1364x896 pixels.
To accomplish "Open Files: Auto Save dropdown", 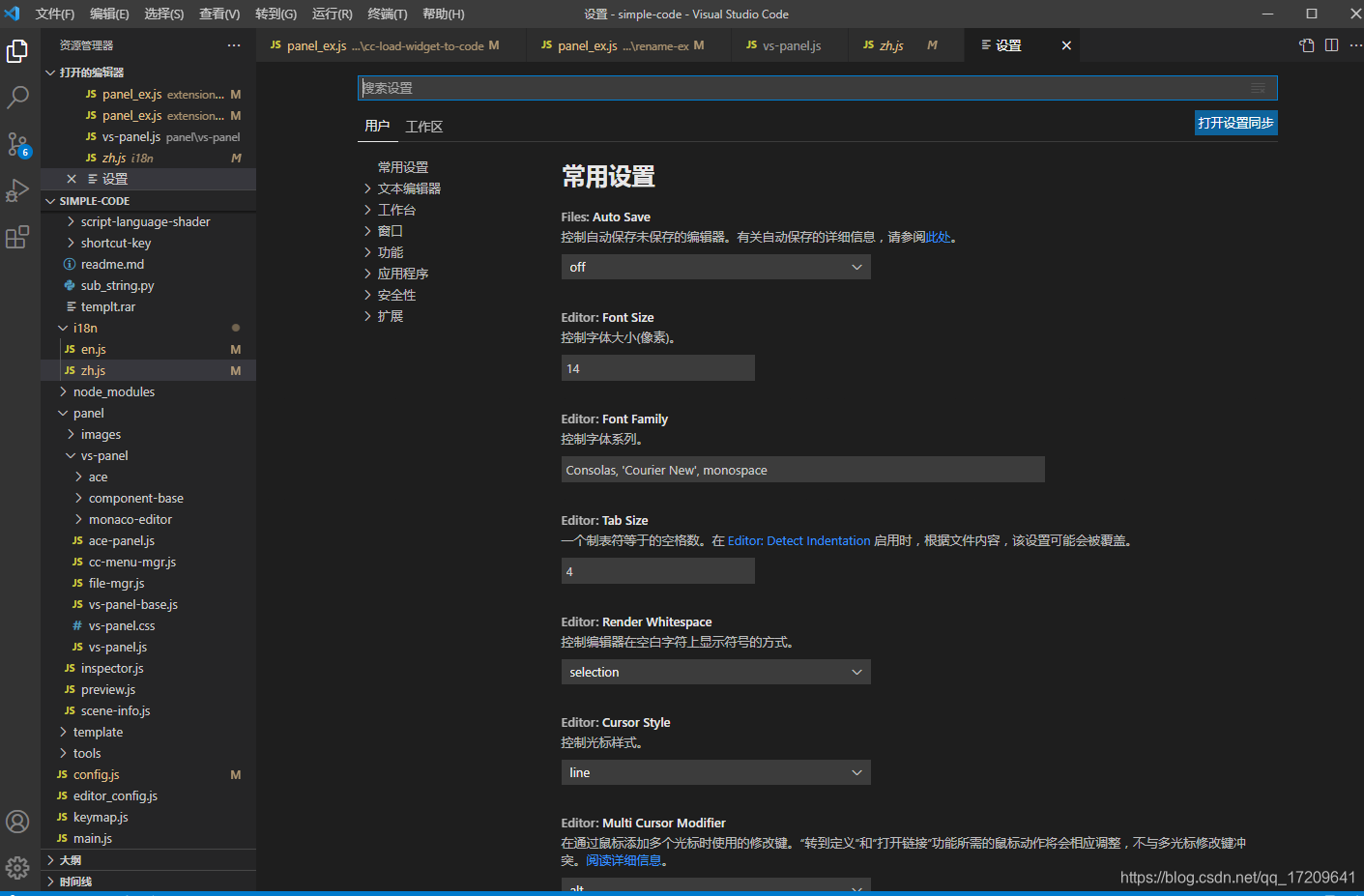I will point(715,267).
